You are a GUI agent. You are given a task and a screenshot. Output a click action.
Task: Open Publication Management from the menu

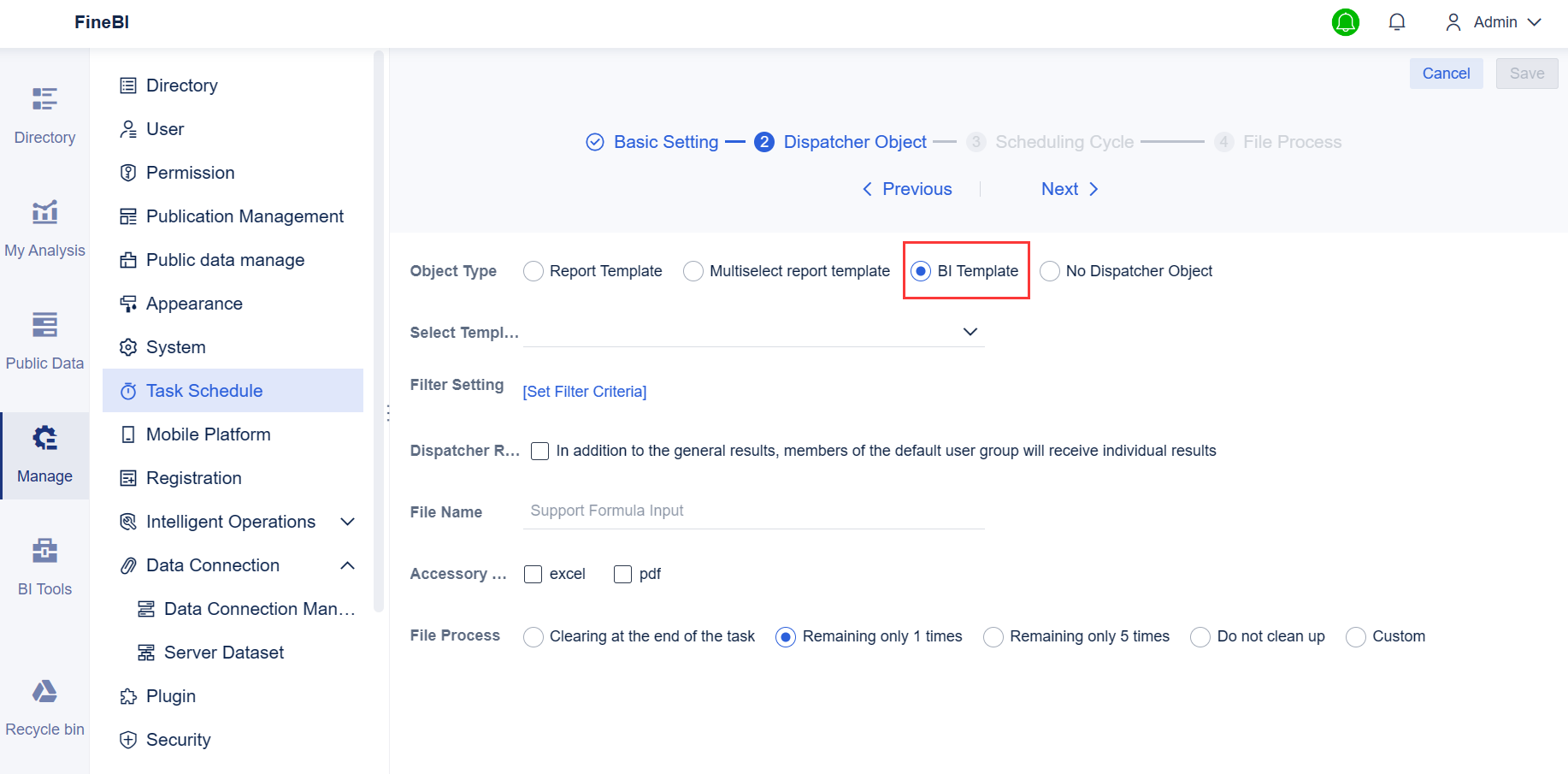coord(245,216)
